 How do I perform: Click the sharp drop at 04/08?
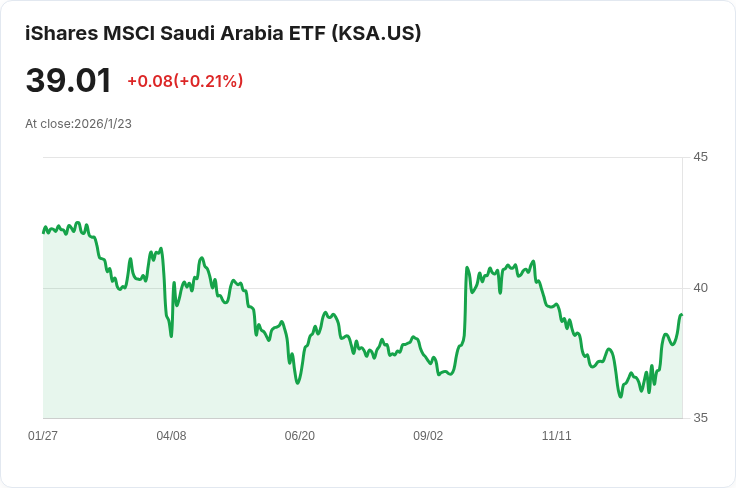pyautogui.click(x=171, y=336)
